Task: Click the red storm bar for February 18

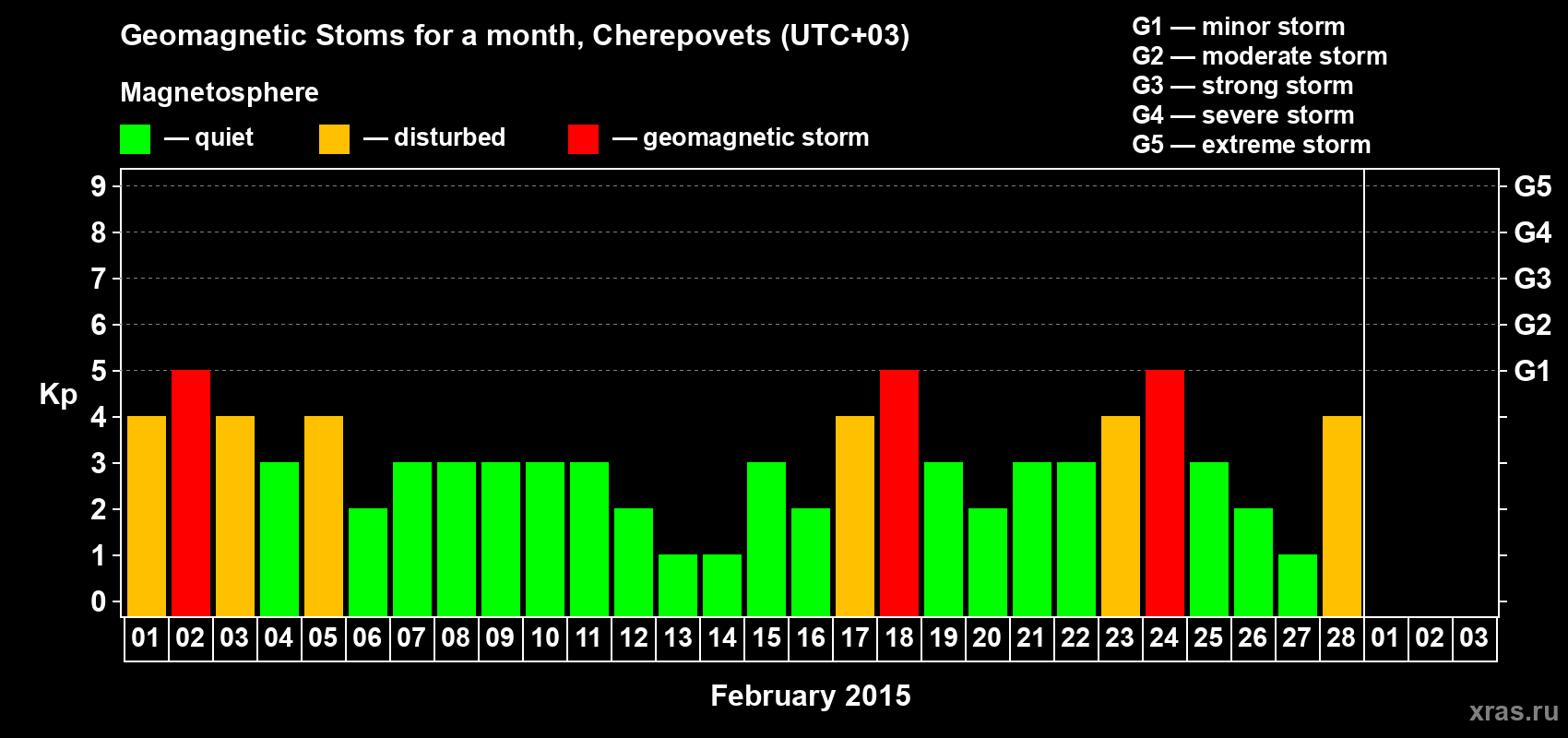Action: tap(899, 493)
